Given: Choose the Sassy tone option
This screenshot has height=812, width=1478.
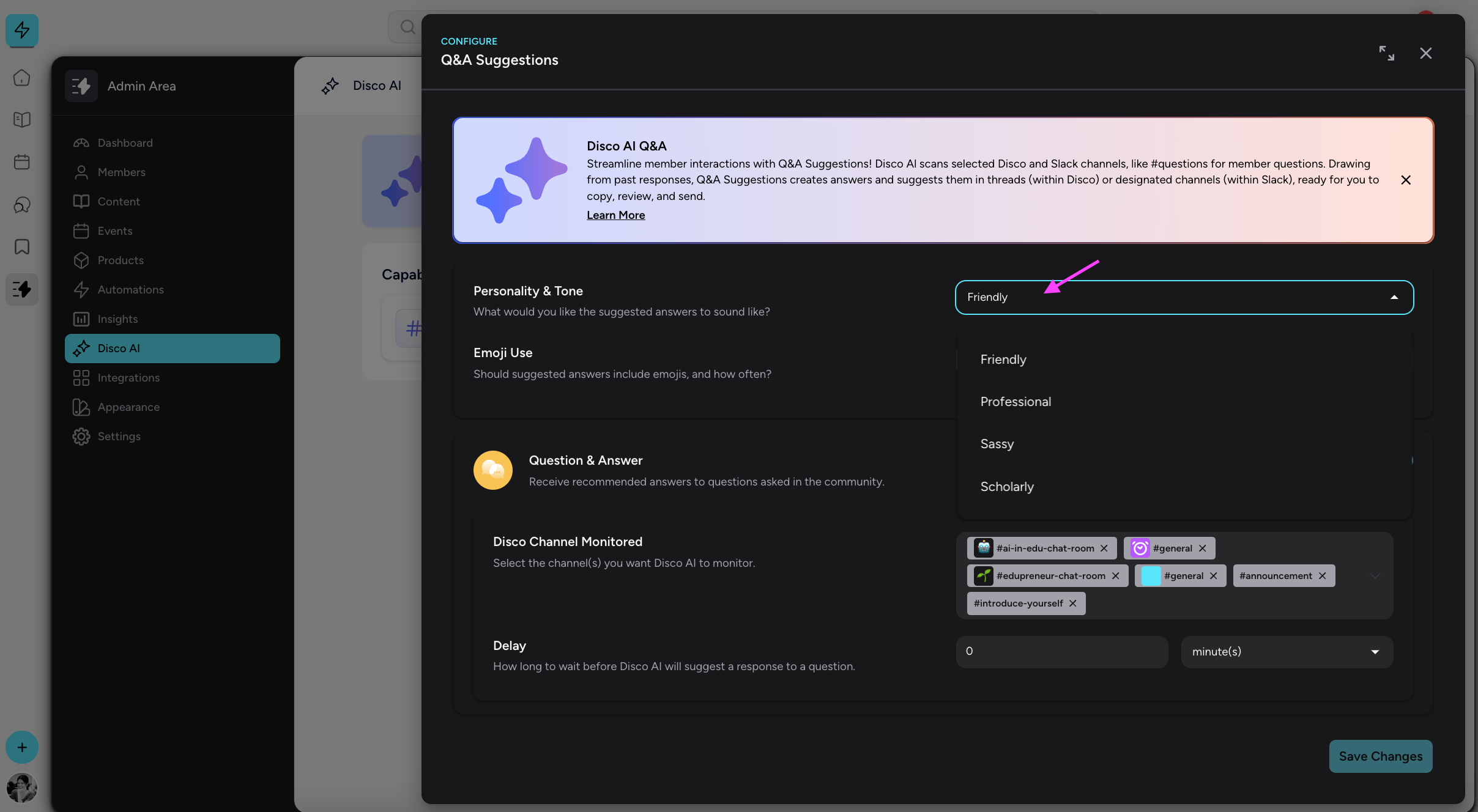Looking at the screenshot, I should tap(997, 444).
